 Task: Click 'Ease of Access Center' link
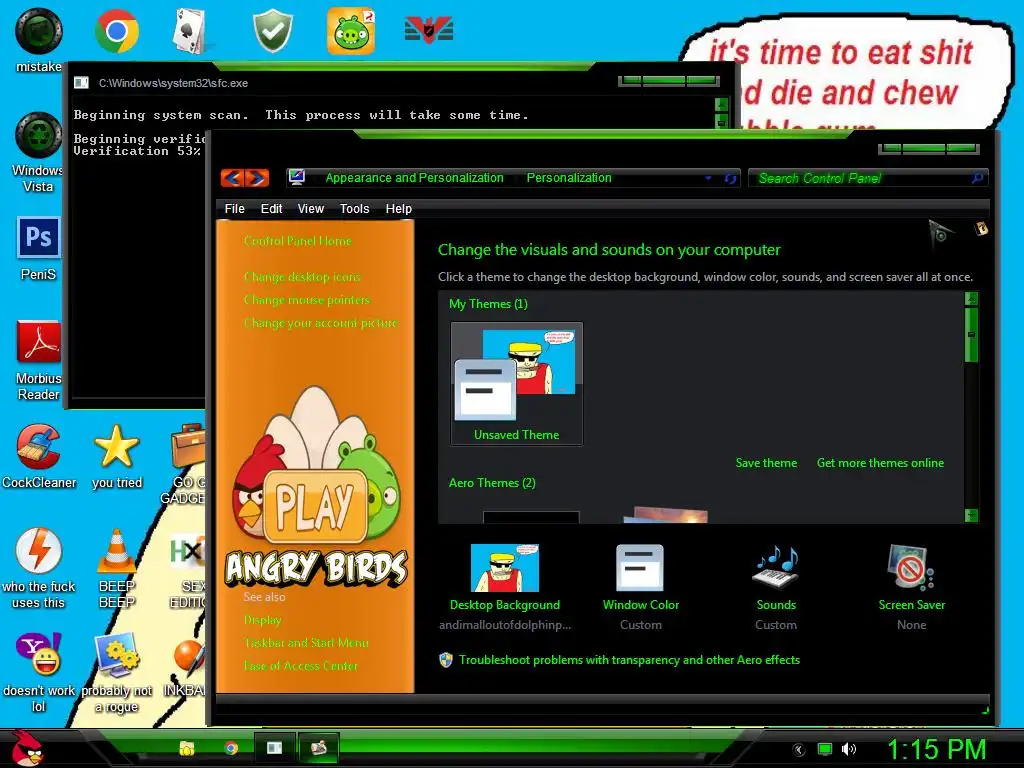301,666
